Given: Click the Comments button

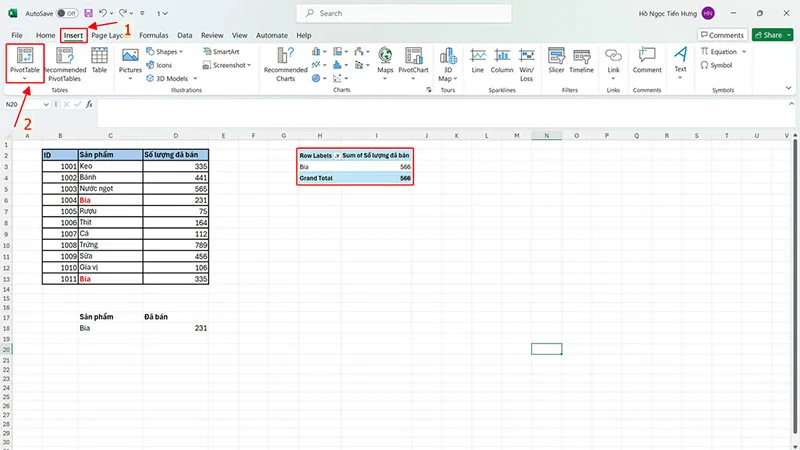Looking at the screenshot, I should coord(722,35).
